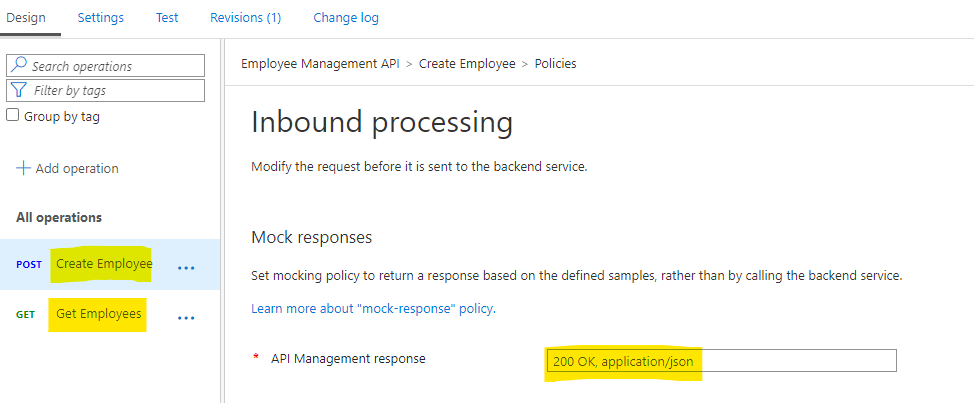Select the POST Create Employee operation

click(x=103, y=264)
